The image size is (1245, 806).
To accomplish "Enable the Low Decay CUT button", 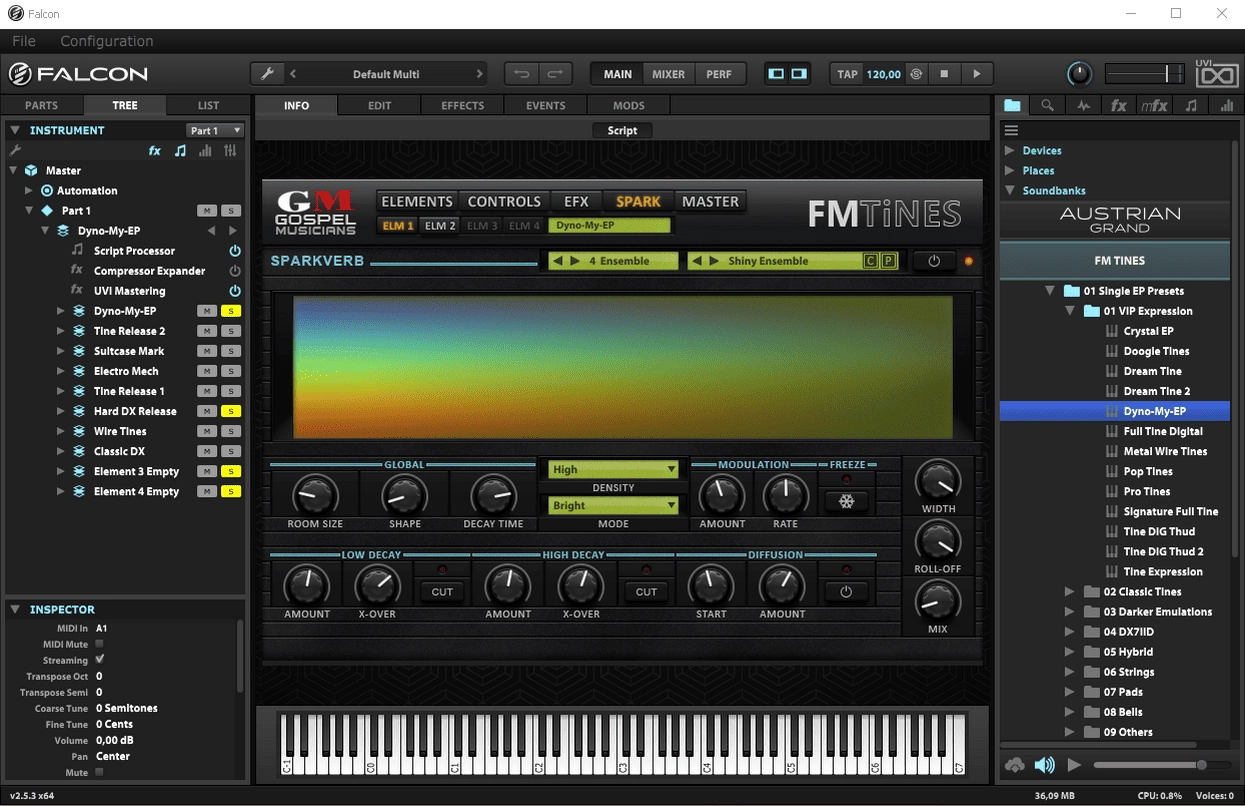I will 442,592.
